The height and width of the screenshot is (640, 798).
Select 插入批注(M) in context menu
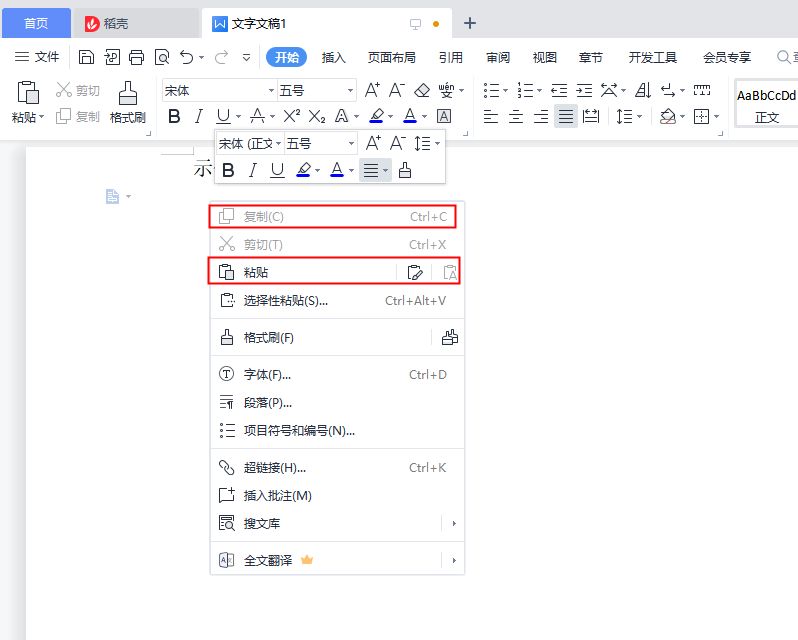point(337,496)
